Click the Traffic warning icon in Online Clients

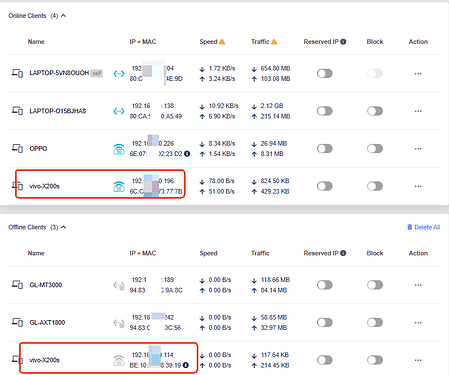(x=274, y=42)
